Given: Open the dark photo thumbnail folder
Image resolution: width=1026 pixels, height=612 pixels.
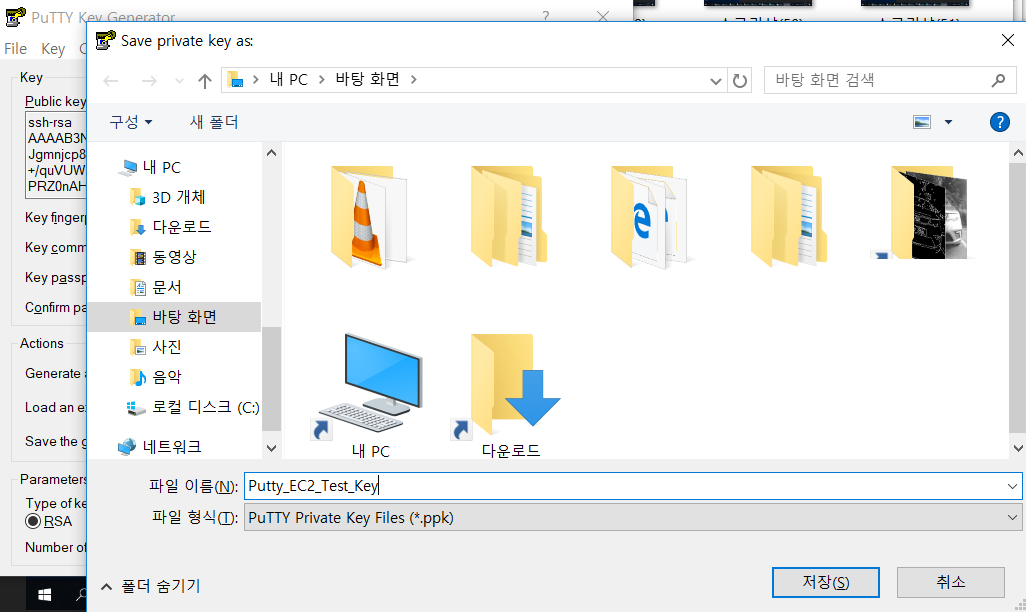Looking at the screenshot, I should coord(929,213).
